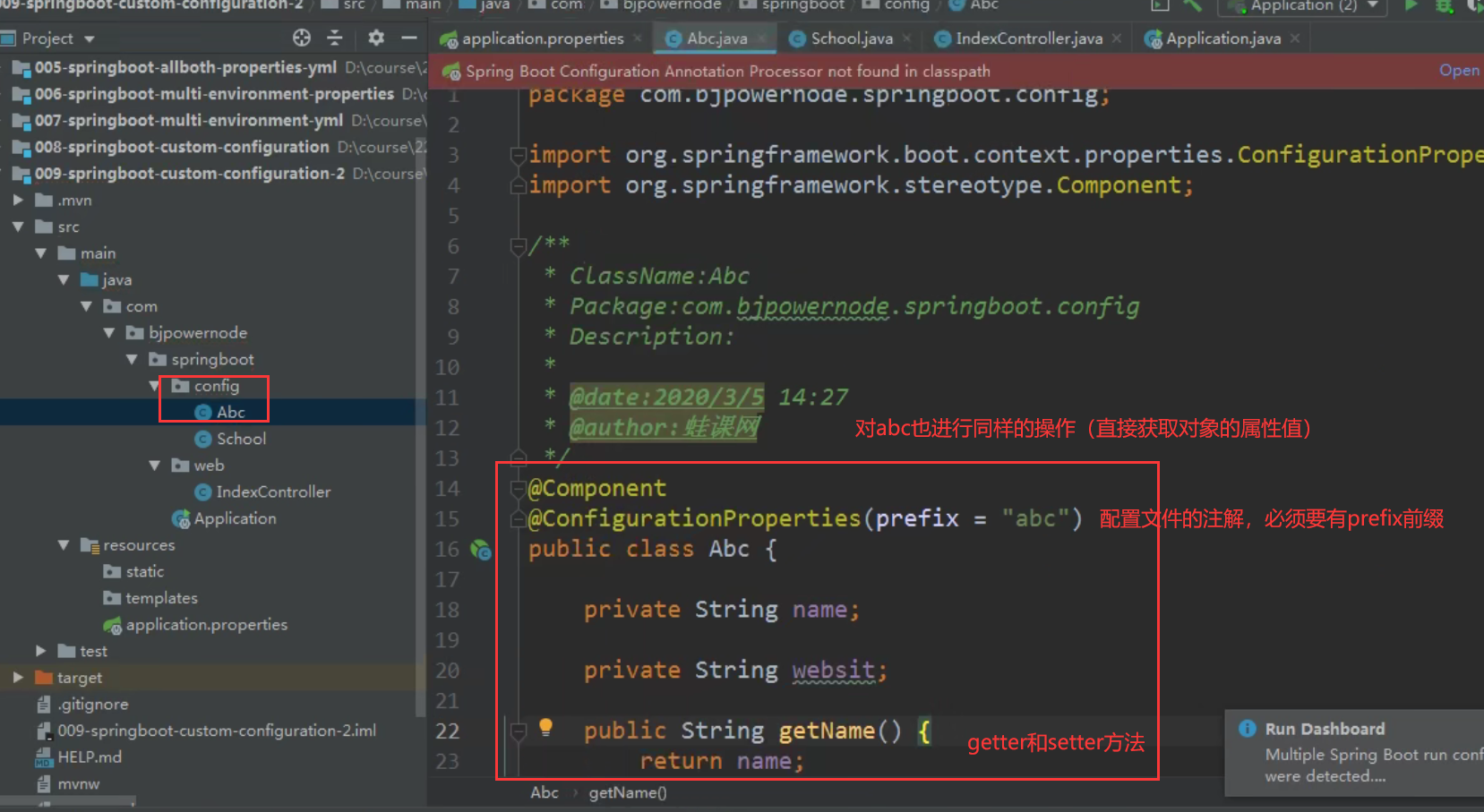This screenshot has height=812, width=1484.
Task: Expand the test folder
Action: (41, 651)
